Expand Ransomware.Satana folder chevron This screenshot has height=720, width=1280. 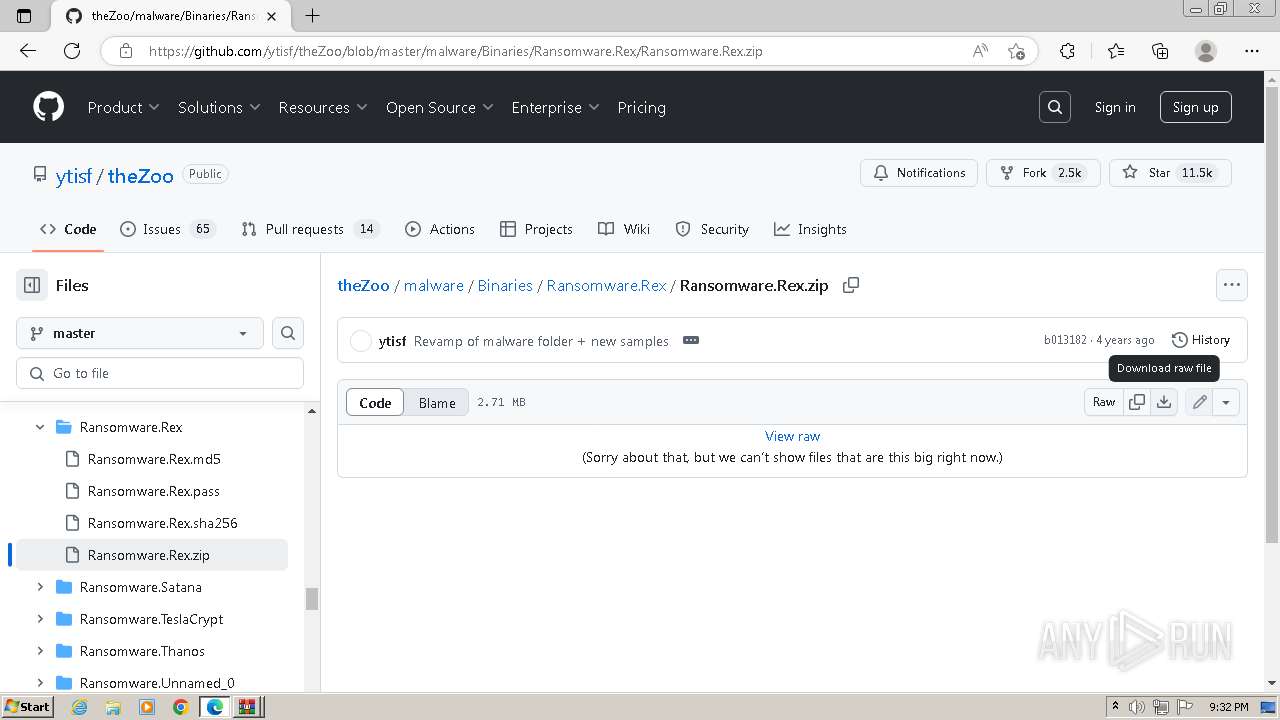[40, 587]
